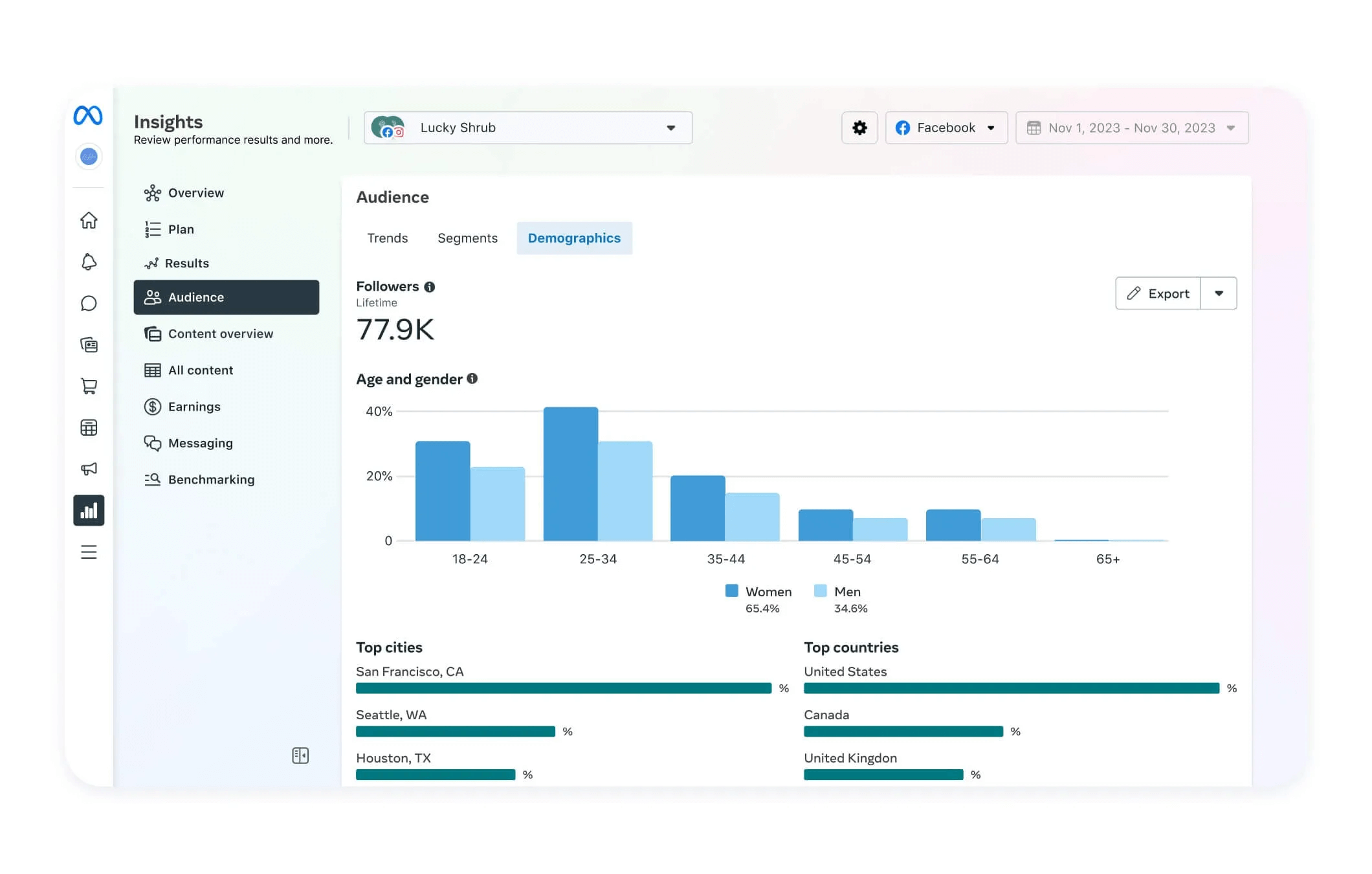Select the Lucky Shrub profile avatar
Viewport: 1372px width, 874px height.
pyautogui.click(x=389, y=127)
